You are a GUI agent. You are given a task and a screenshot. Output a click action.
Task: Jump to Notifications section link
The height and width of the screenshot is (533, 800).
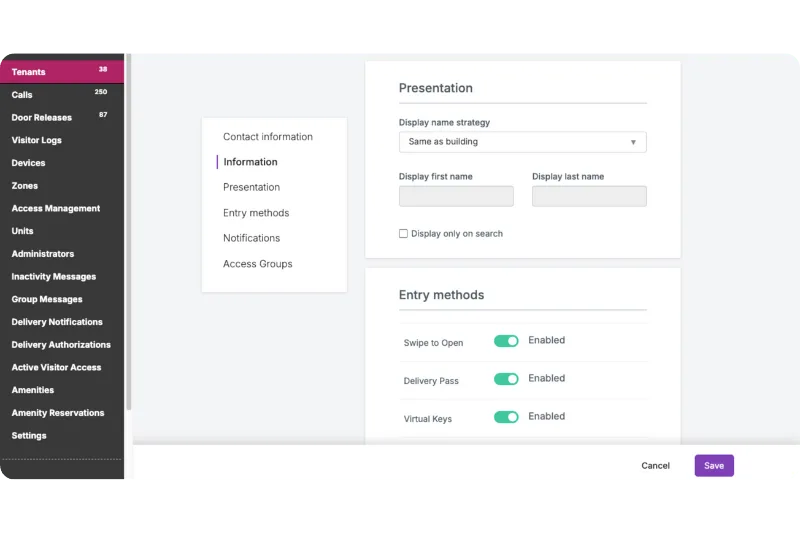click(x=252, y=238)
